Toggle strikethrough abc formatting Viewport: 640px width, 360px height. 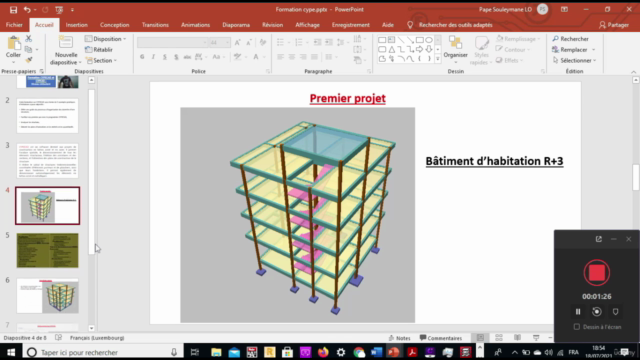(x=187, y=57)
